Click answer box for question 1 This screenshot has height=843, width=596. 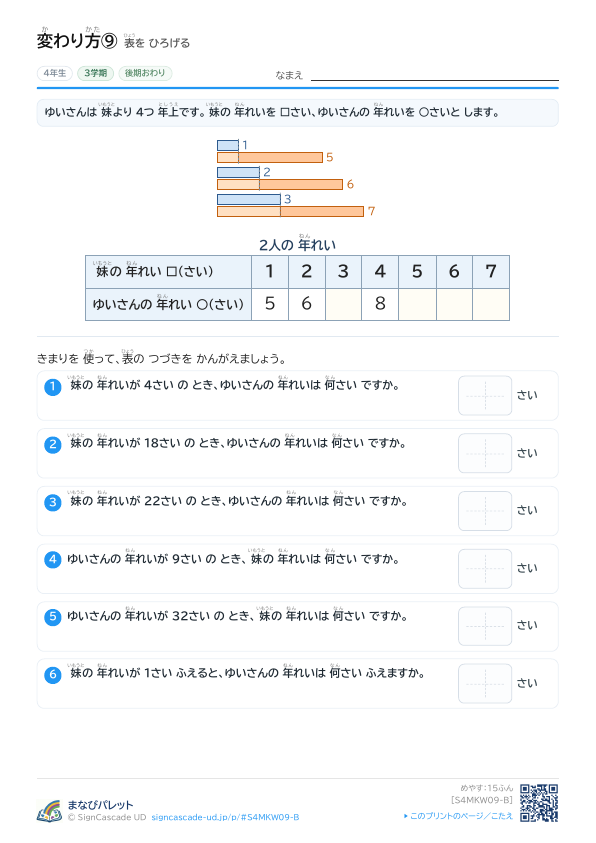(485, 396)
